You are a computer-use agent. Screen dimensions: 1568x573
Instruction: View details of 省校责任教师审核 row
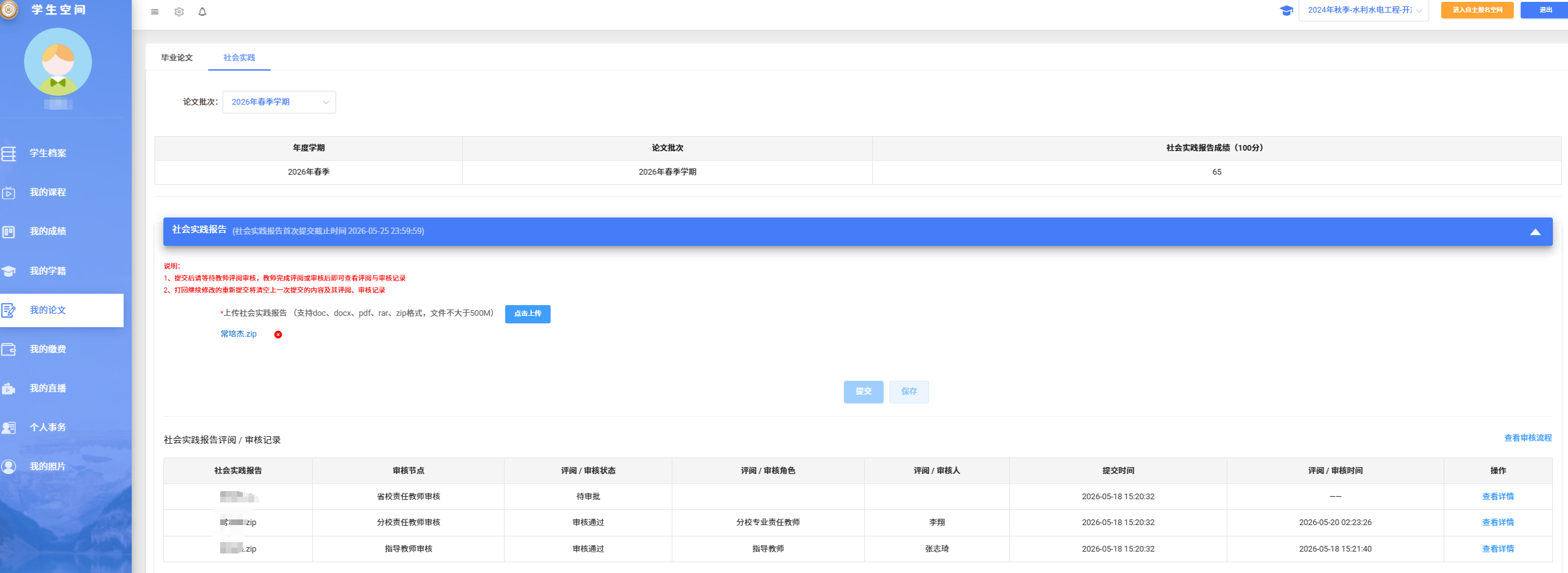coord(1498,497)
